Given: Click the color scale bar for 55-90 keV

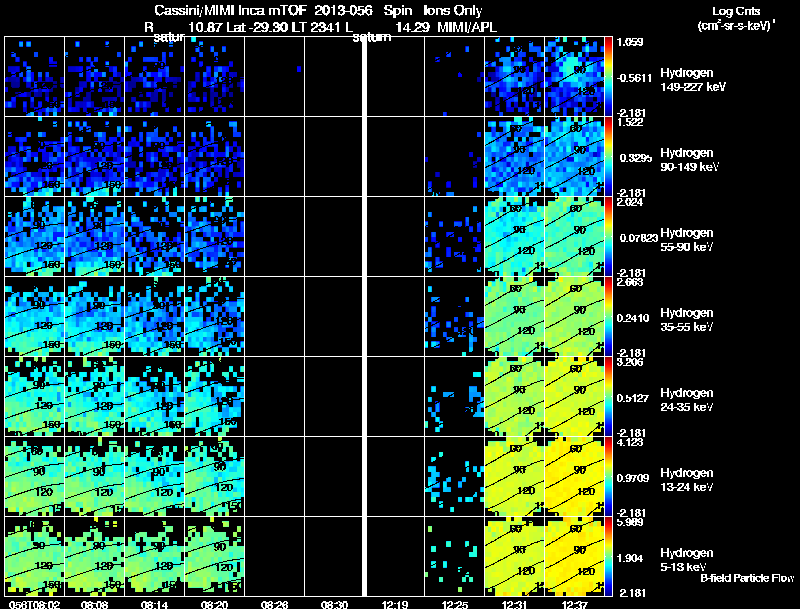Looking at the screenshot, I should click(x=608, y=237).
